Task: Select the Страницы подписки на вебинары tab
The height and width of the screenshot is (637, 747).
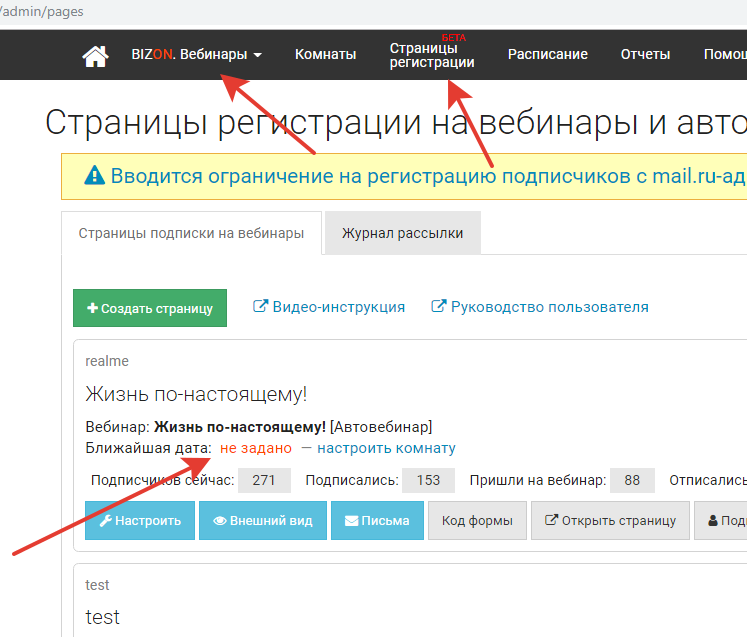Action: click(191, 233)
